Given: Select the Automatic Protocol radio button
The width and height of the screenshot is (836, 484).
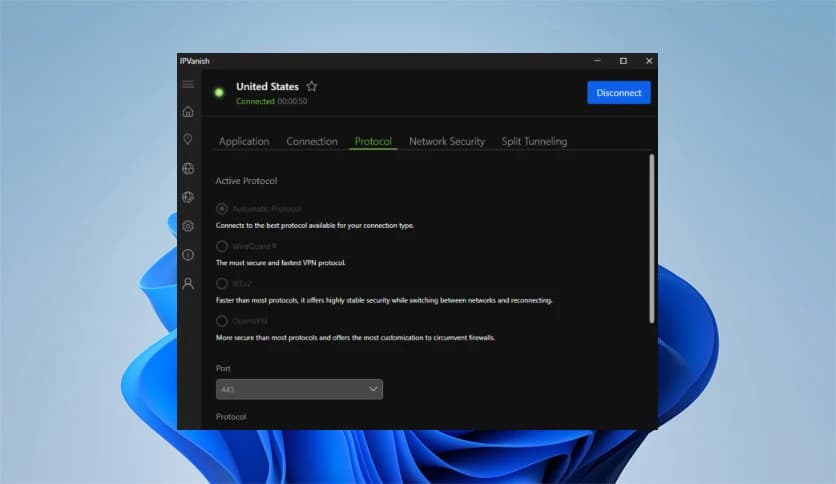Looking at the screenshot, I should pos(222,208).
